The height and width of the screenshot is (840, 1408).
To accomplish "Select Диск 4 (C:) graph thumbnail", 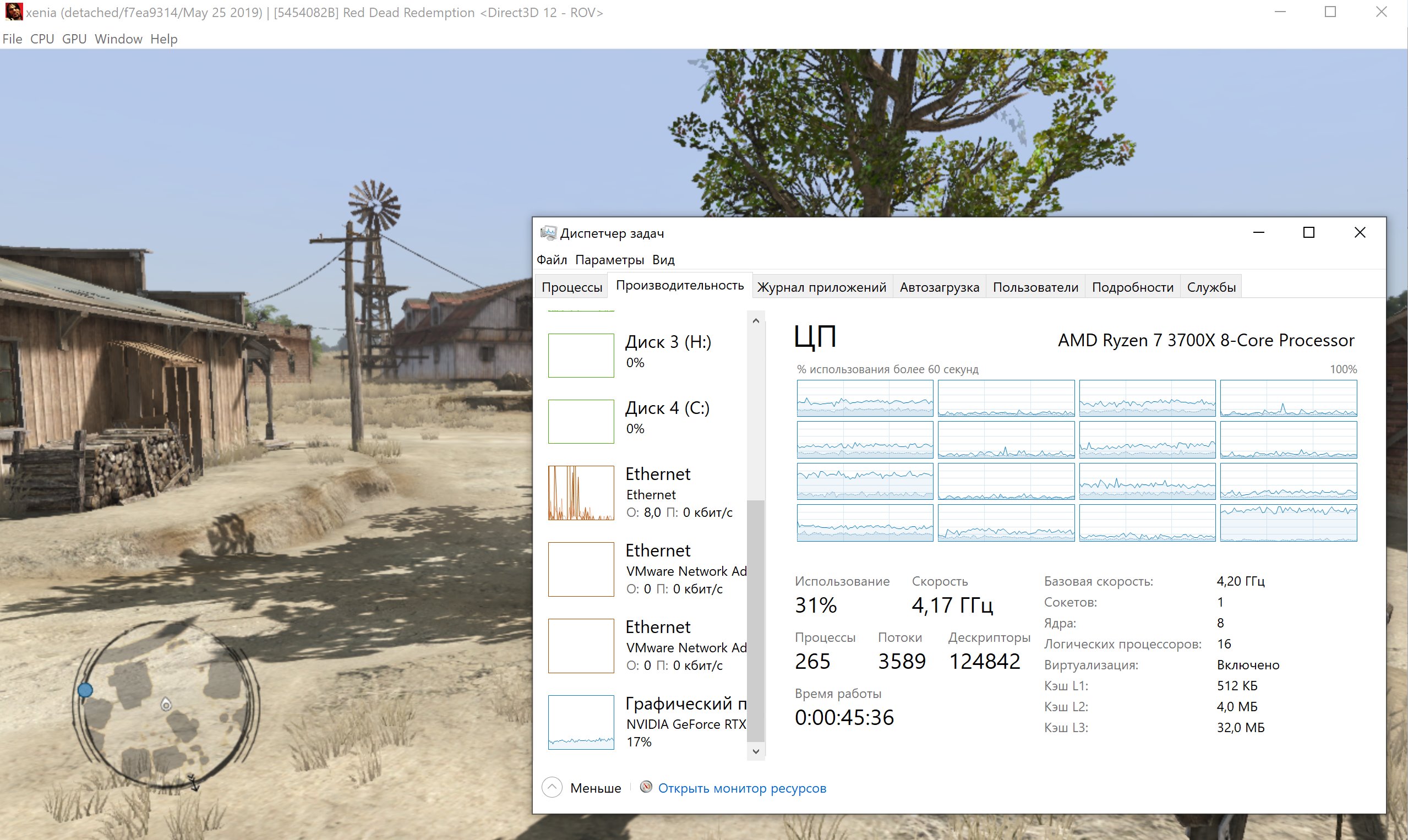I will tap(581, 422).
